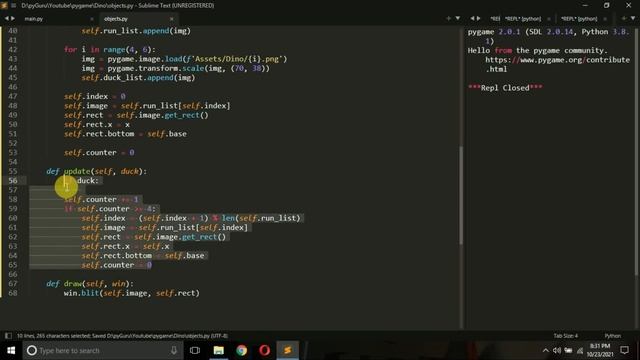640x360 pixels.
Task: Click the 'self.counter = 0' line 53
Action: (x=99, y=152)
